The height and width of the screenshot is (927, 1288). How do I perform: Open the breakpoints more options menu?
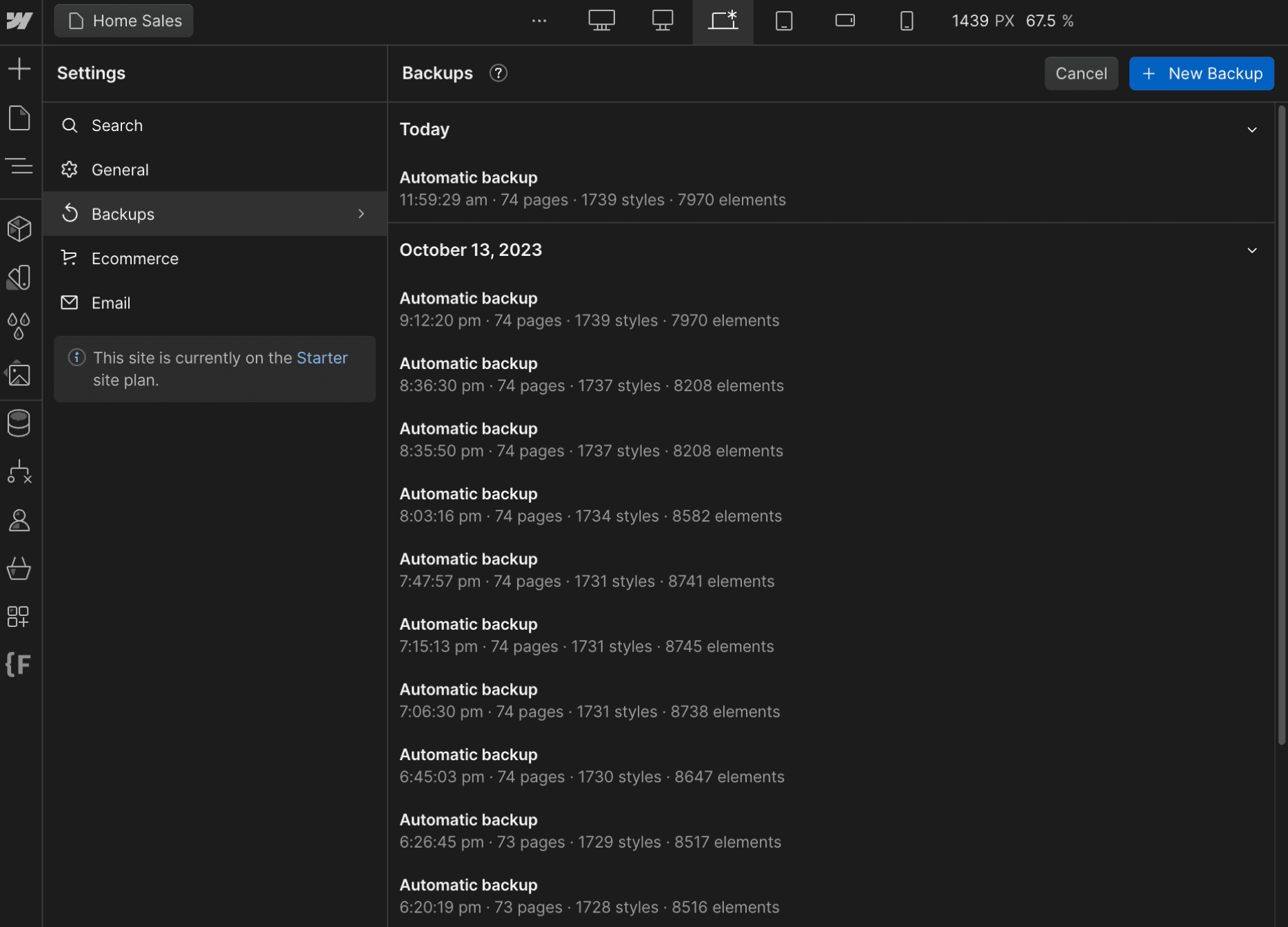click(x=539, y=21)
